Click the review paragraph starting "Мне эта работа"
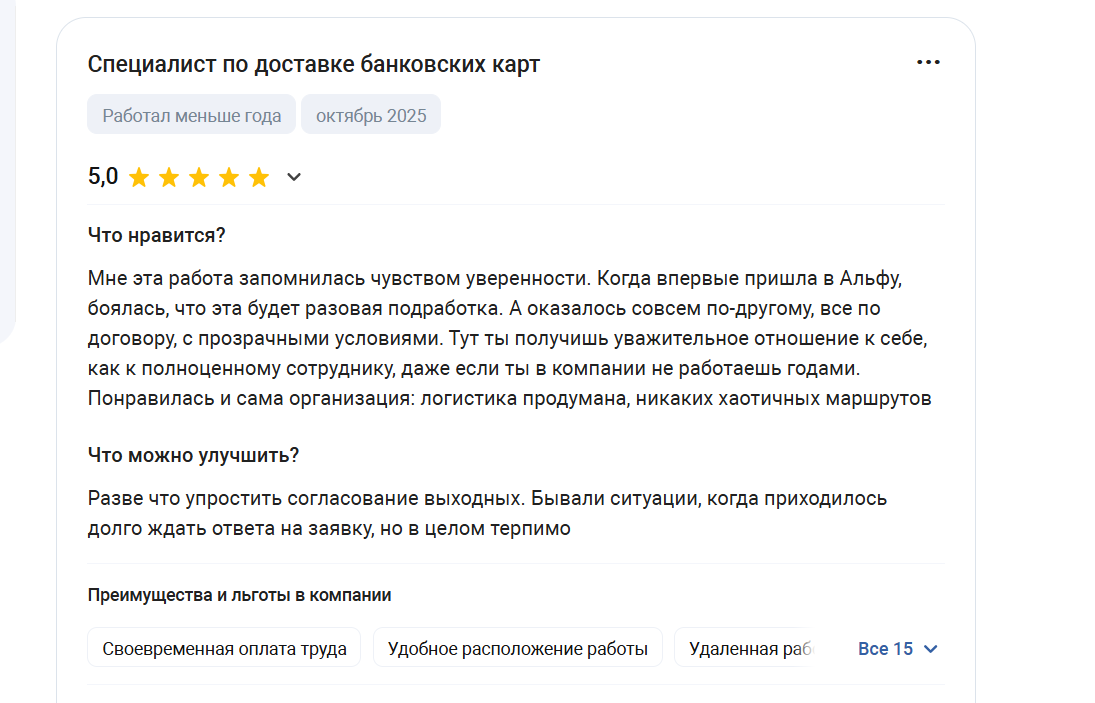Image resolution: width=1095 pixels, height=703 pixels. (510, 338)
